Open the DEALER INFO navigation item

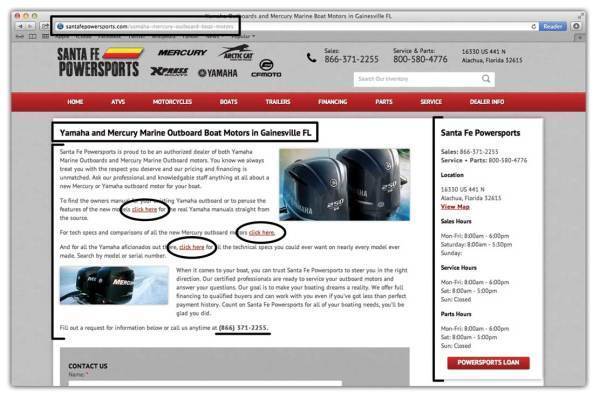point(487,102)
